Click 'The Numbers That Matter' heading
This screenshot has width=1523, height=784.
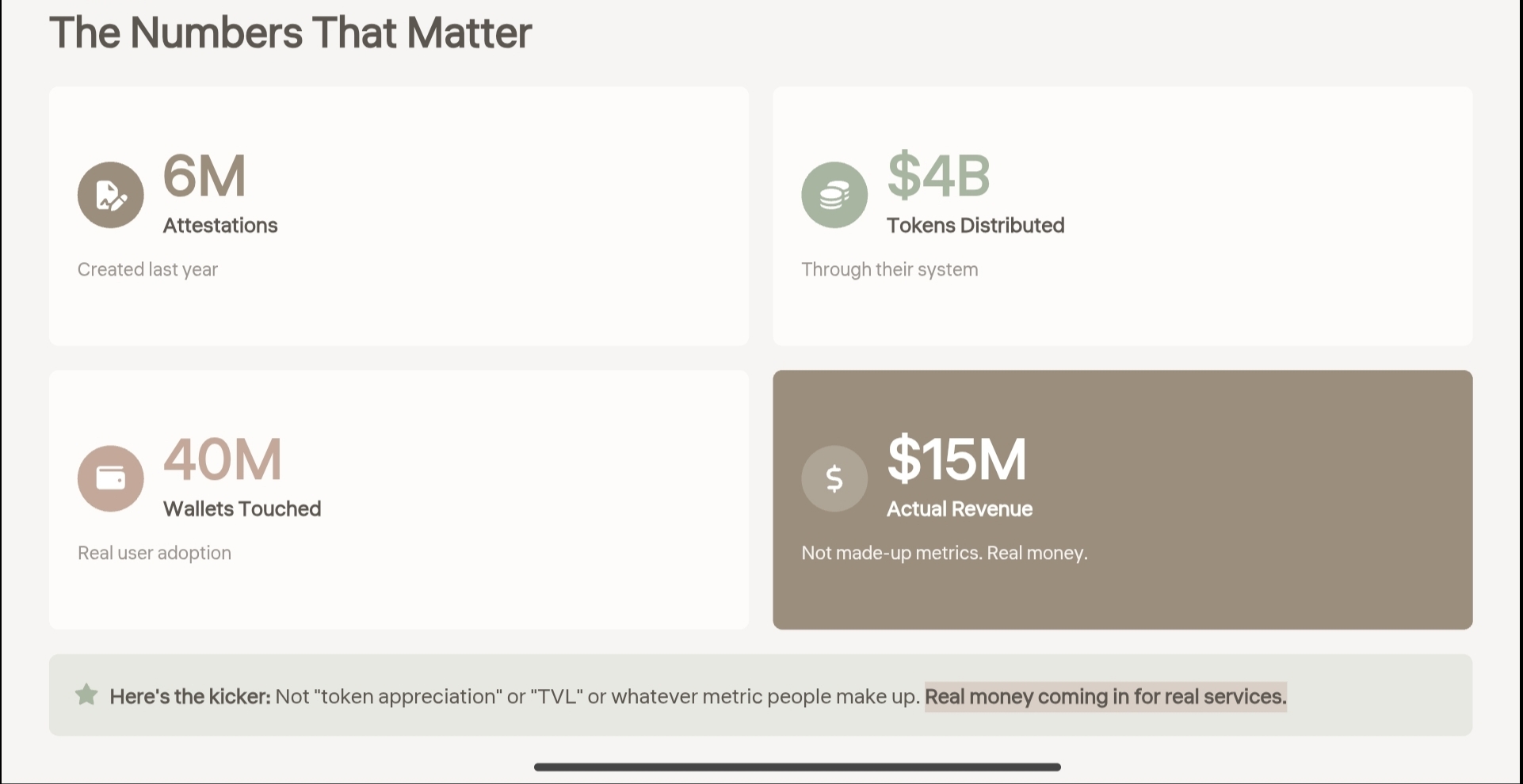[x=291, y=32]
